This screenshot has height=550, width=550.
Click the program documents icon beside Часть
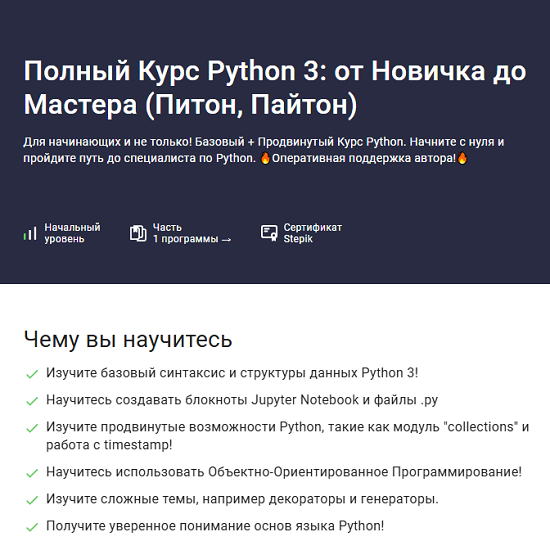(138, 233)
